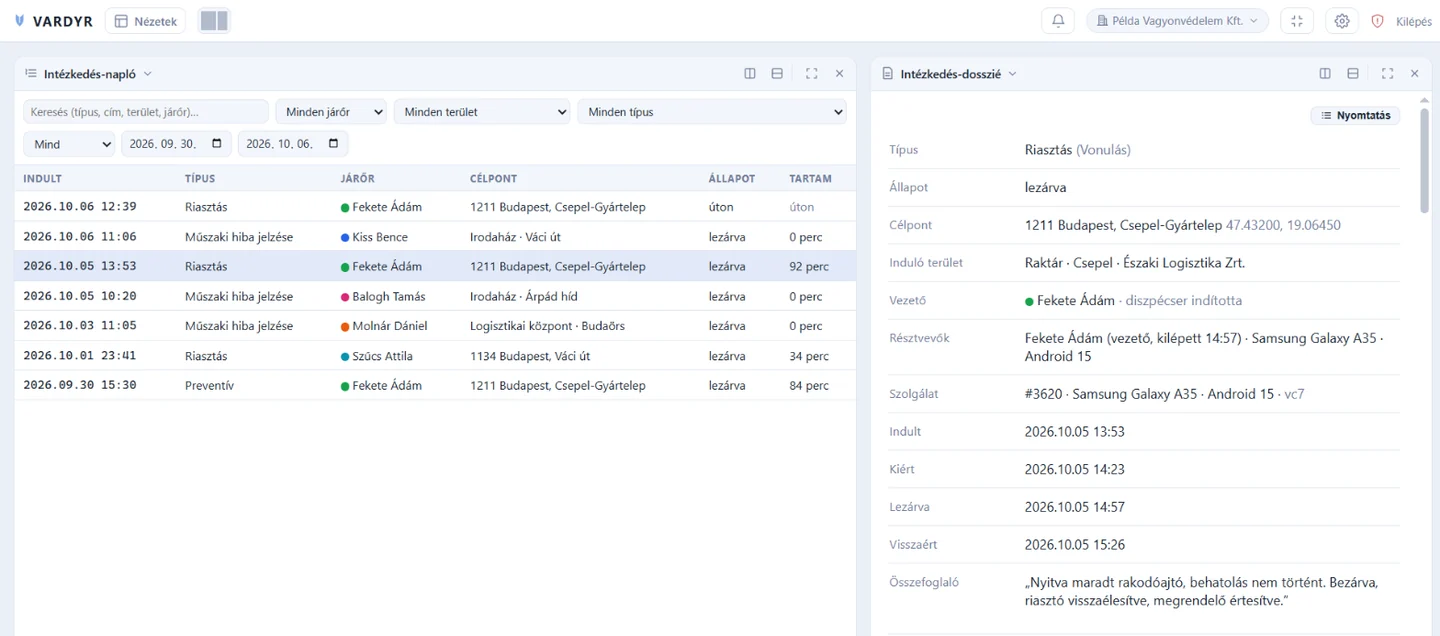Open calendar picker for the 2026. 09. 30. date
The image size is (1440, 636).
point(217,144)
